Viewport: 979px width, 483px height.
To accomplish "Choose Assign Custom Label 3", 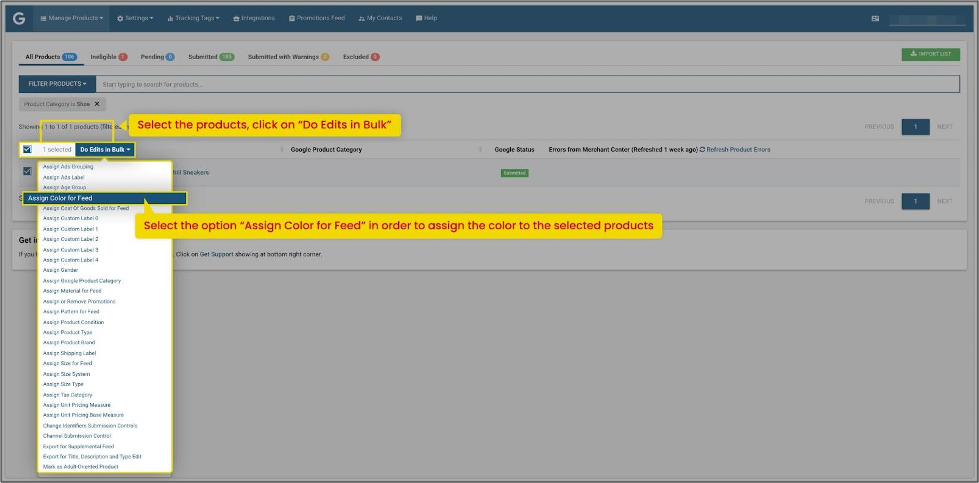I will (71, 250).
